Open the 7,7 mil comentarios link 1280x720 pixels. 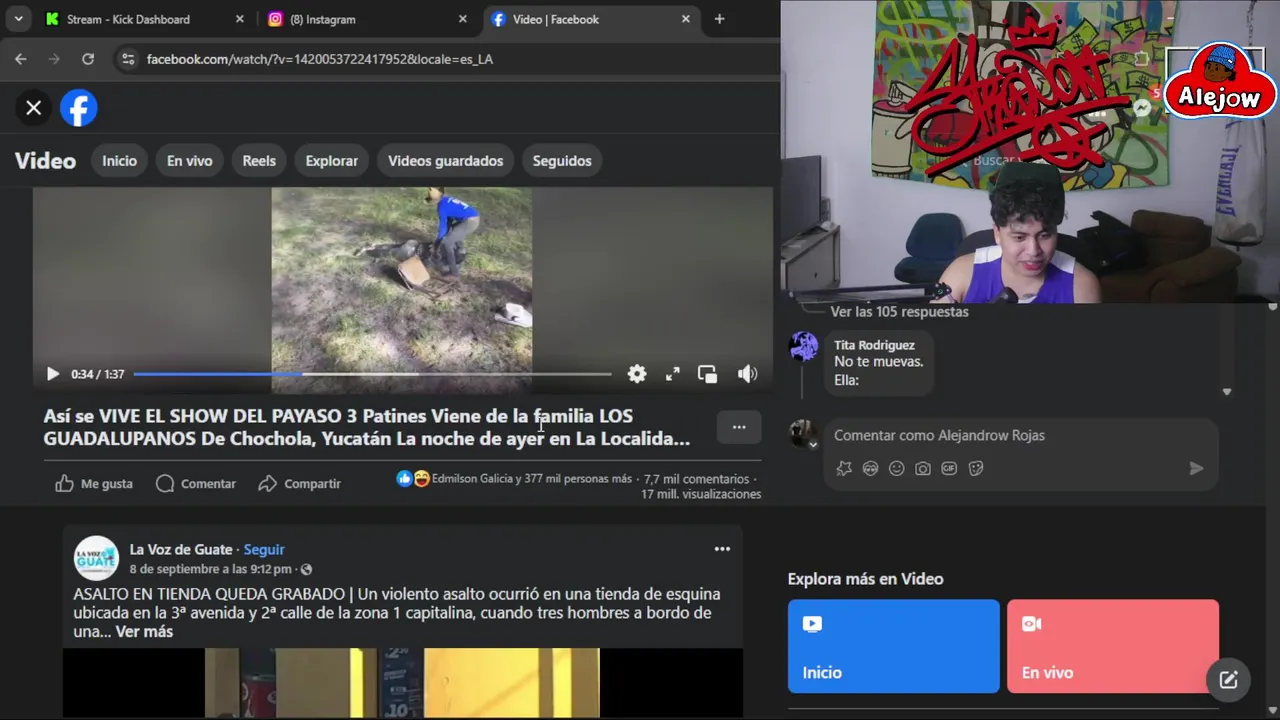696,479
